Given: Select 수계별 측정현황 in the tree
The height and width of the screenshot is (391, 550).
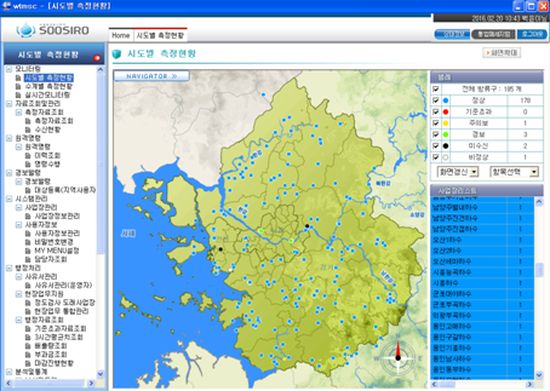Looking at the screenshot, I should pyautogui.click(x=48, y=86).
